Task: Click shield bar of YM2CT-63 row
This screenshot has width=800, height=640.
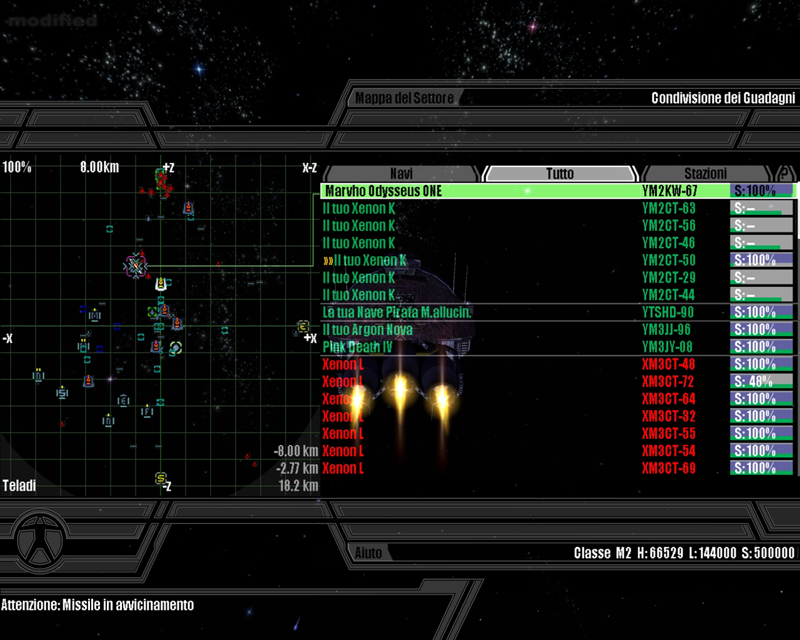Action: [762, 208]
